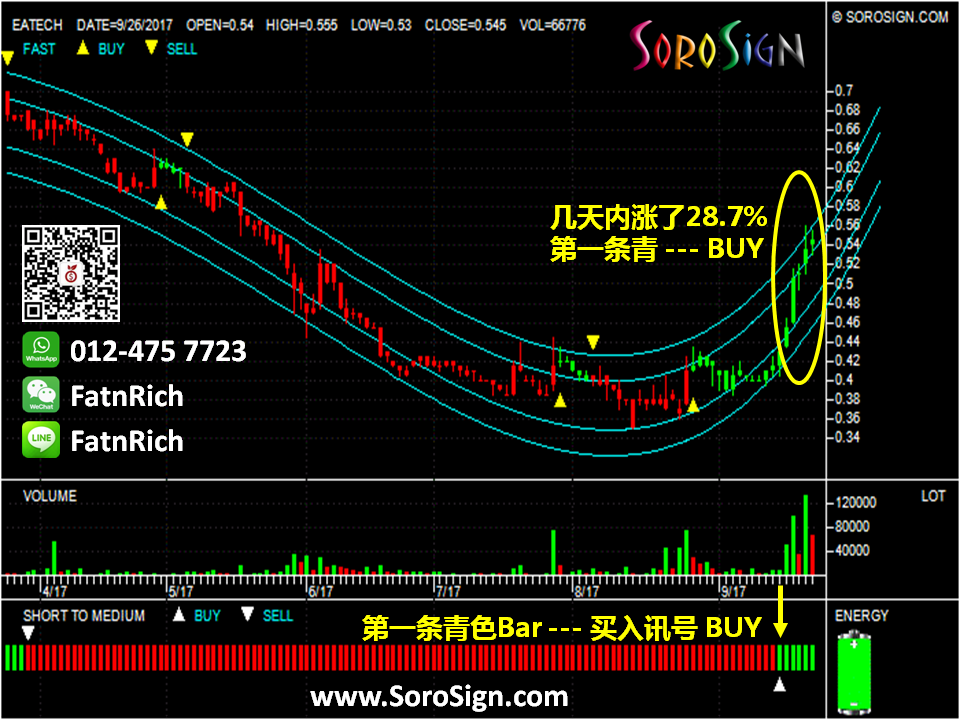
Task: Click the white SELL triangle in SHORT TO MEDIUM legend
Action: (247, 614)
